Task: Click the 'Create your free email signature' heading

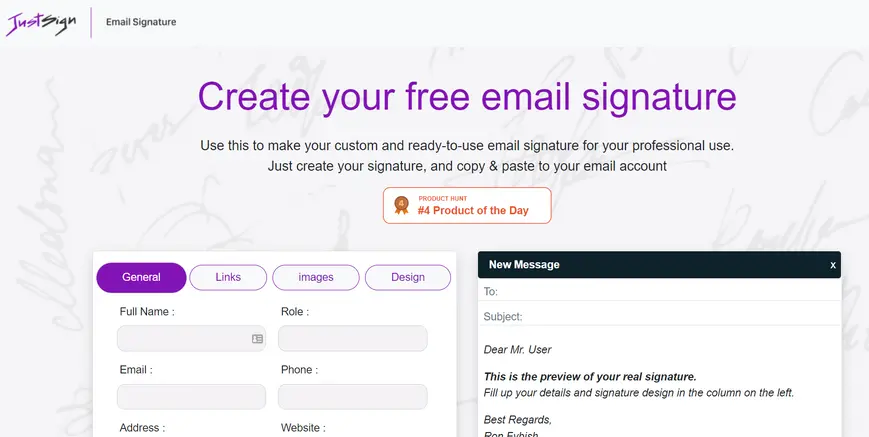Action: [x=467, y=97]
